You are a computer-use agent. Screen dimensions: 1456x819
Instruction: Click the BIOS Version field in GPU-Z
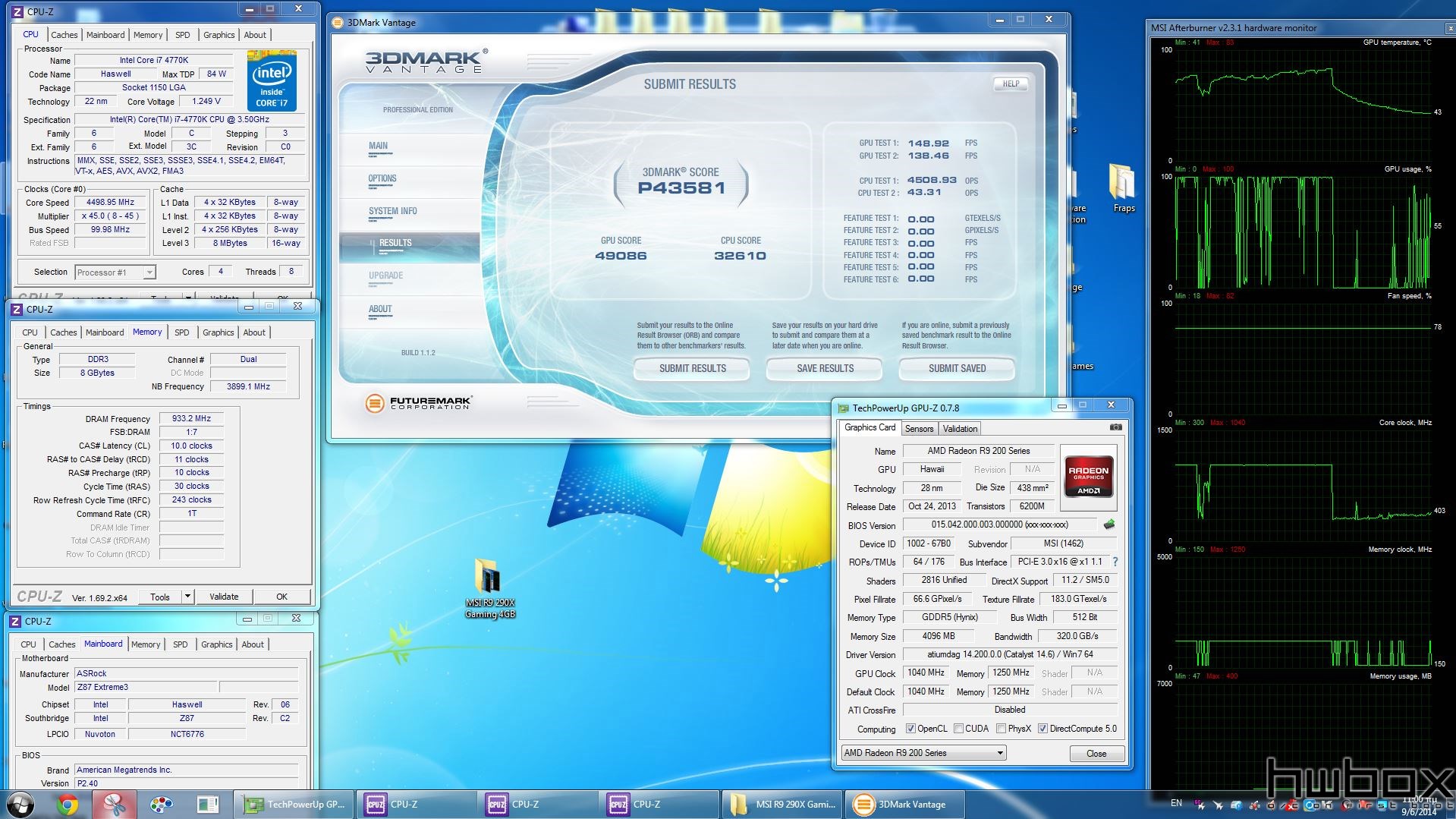pos(999,525)
